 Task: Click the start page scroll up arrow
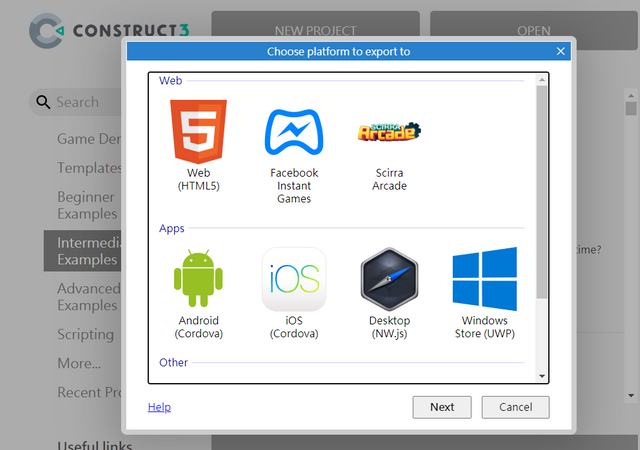tap(631, 96)
